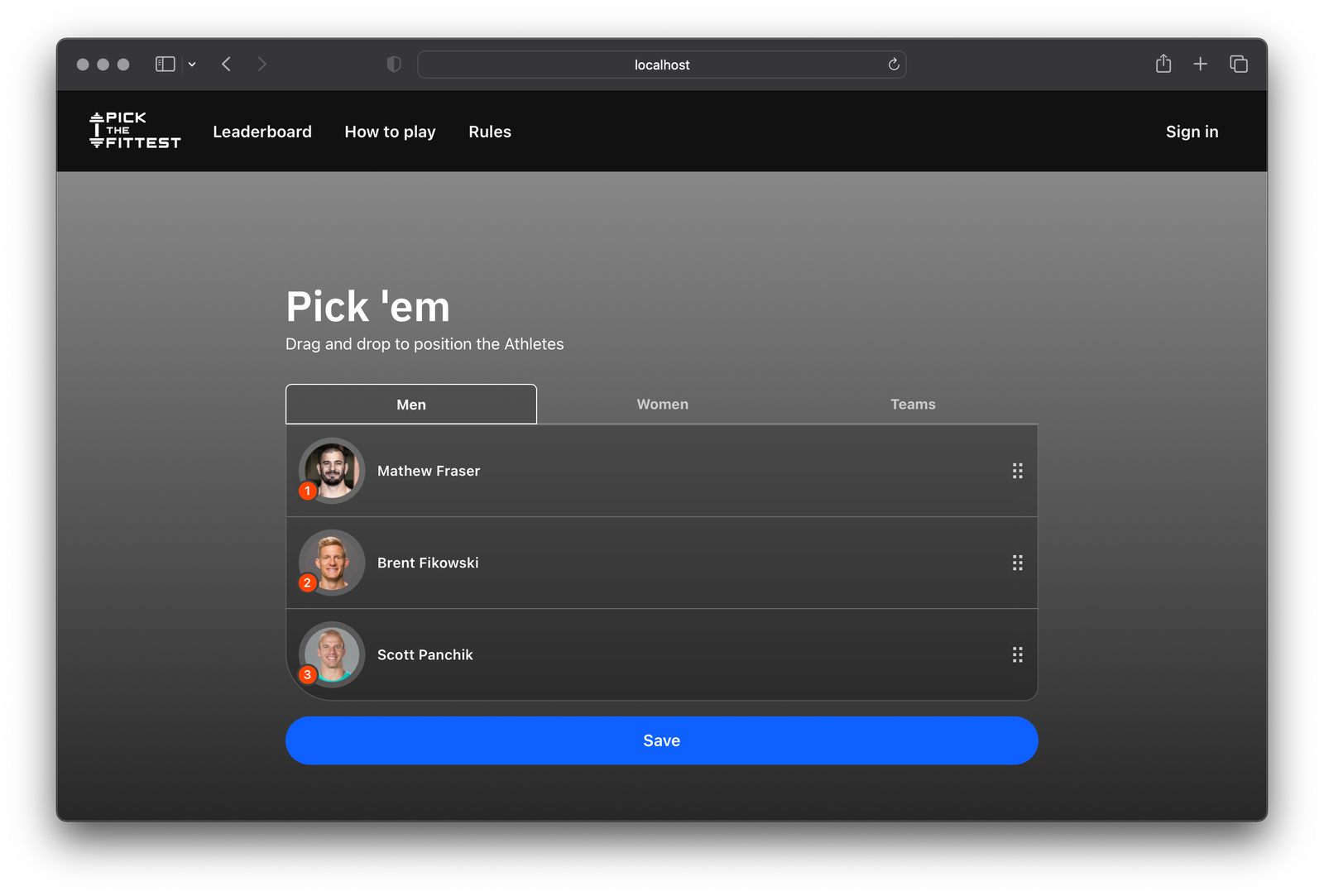Click the privacy shield icon

pyautogui.click(x=394, y=65)
